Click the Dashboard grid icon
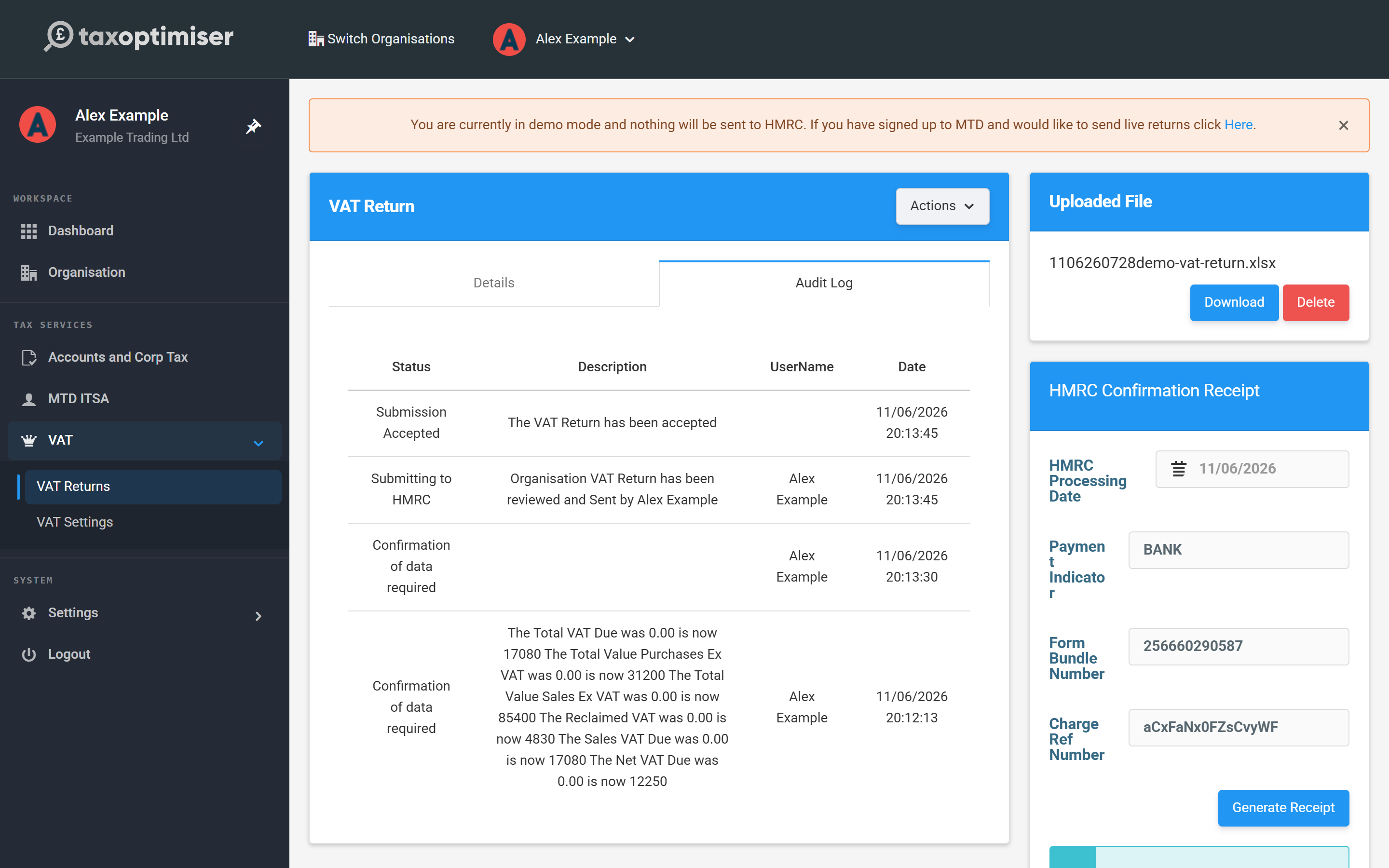 coord(29,231)
